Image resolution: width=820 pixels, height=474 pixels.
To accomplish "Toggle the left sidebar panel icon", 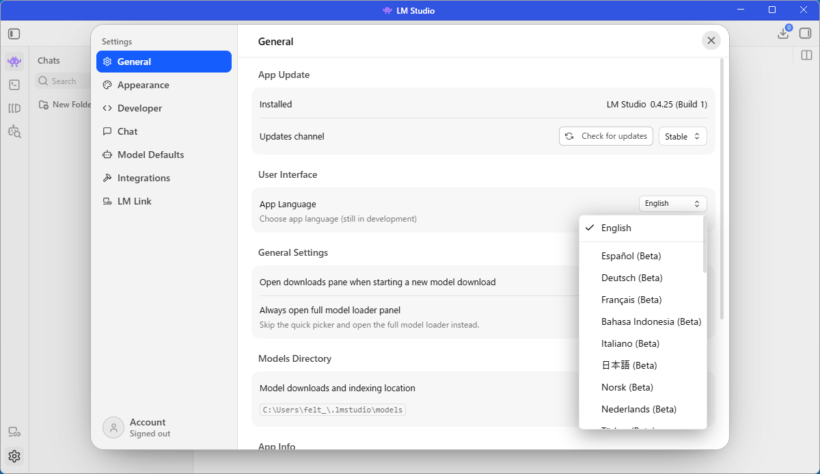I will [14, 34].
